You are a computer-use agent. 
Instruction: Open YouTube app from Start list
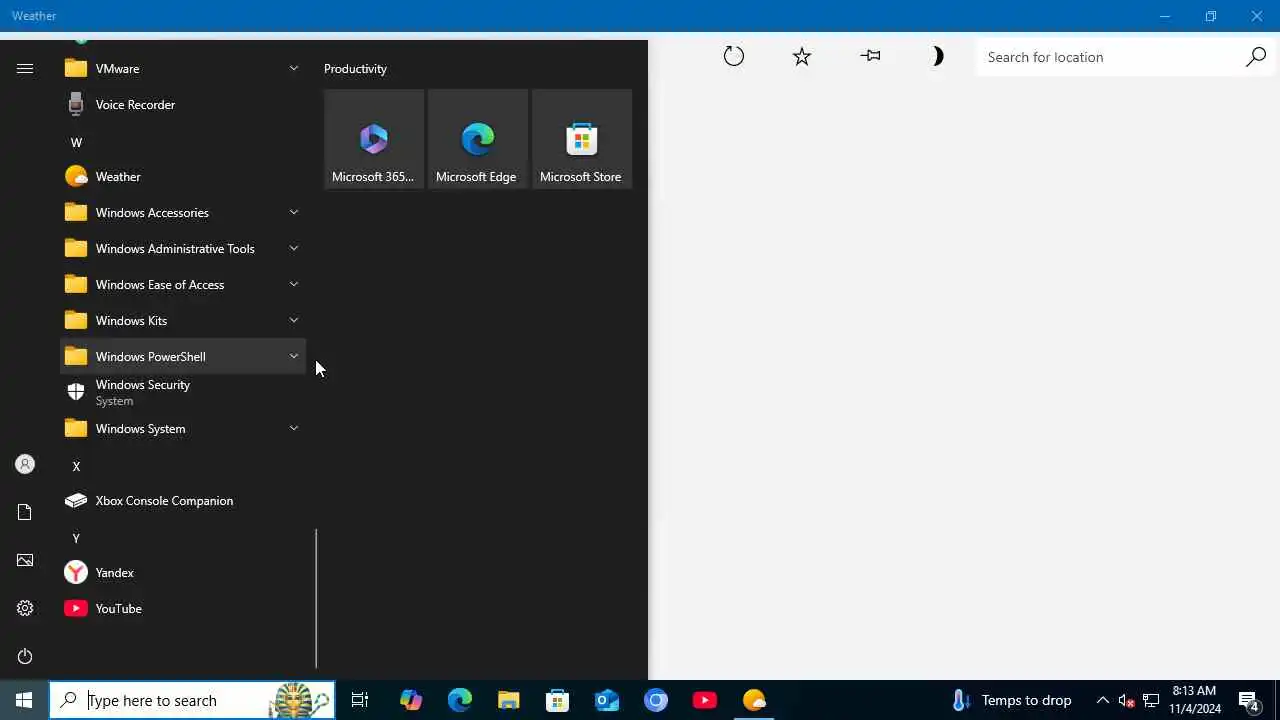[183, 608]
